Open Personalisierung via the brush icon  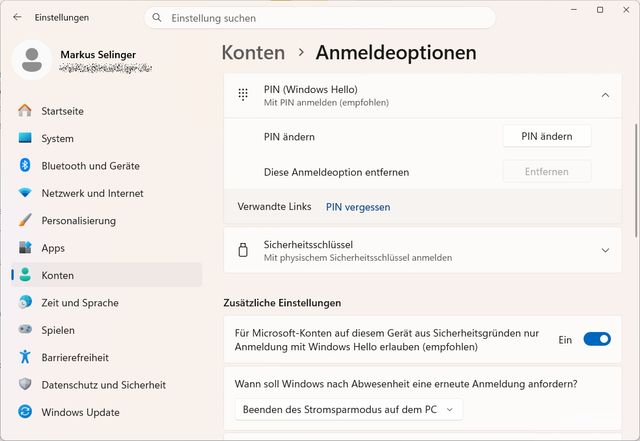click(x=25, y=220)
